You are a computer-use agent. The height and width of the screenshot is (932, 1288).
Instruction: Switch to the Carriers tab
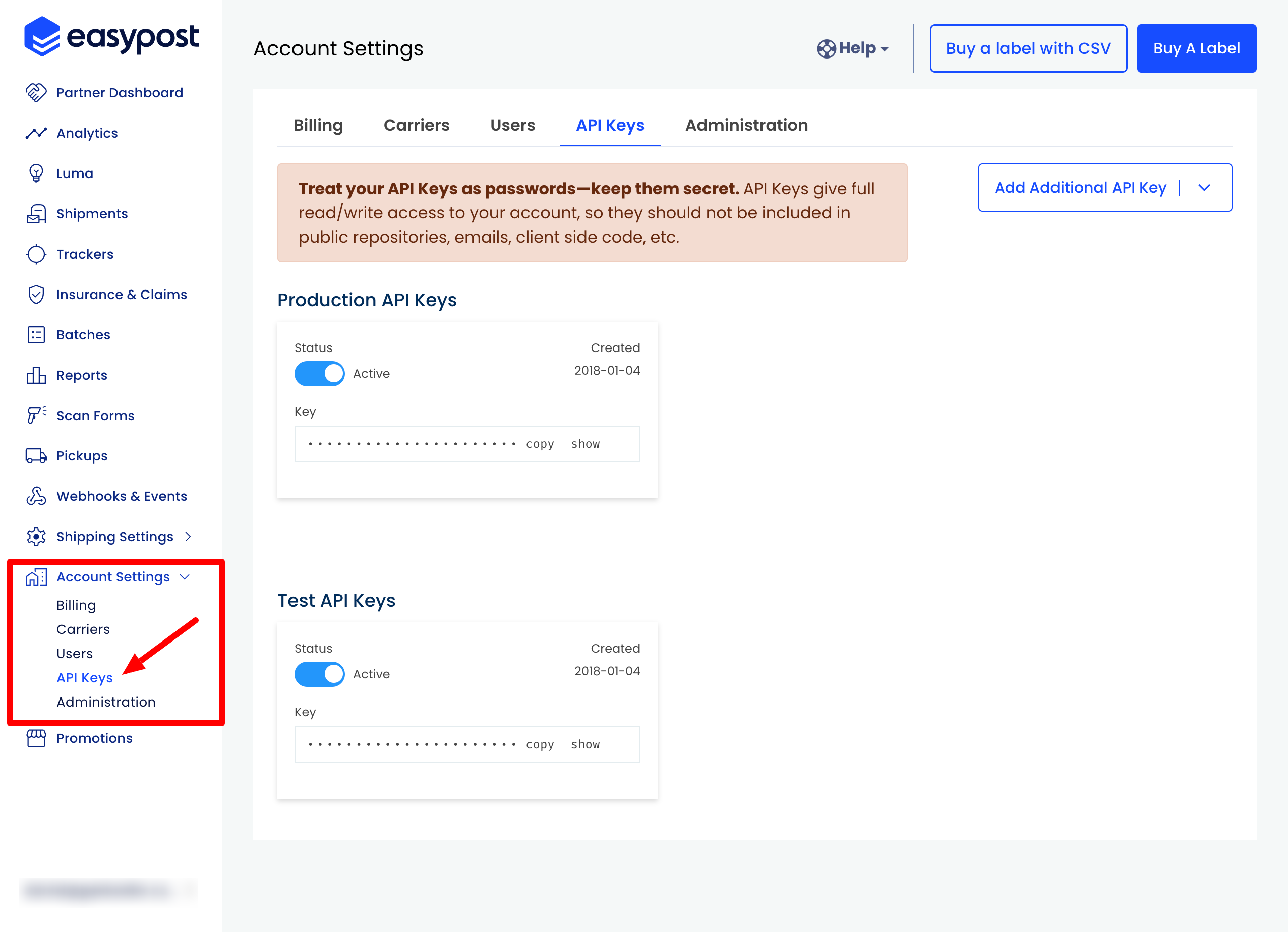pyautogui.click(x=416, y=125)
